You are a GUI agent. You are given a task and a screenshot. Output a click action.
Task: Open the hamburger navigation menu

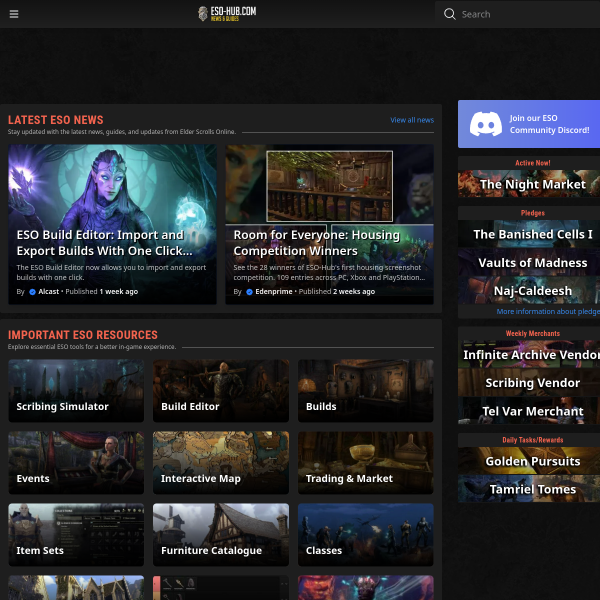pos(14,14)
